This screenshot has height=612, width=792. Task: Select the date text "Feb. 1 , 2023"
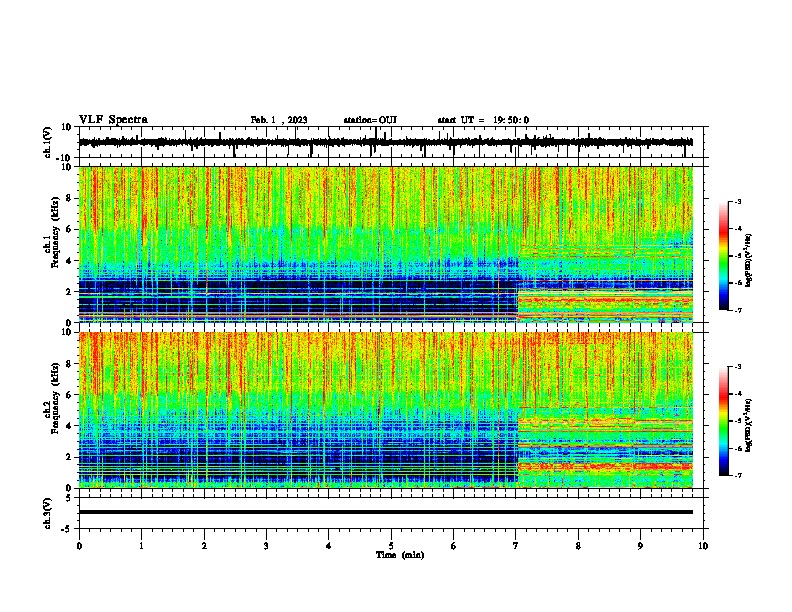(279, 120)
